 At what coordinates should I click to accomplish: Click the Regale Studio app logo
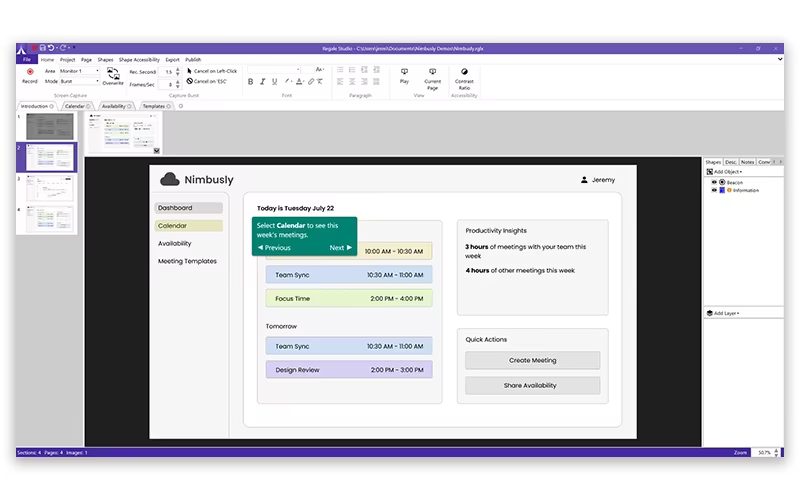click(x=21, y=49)
